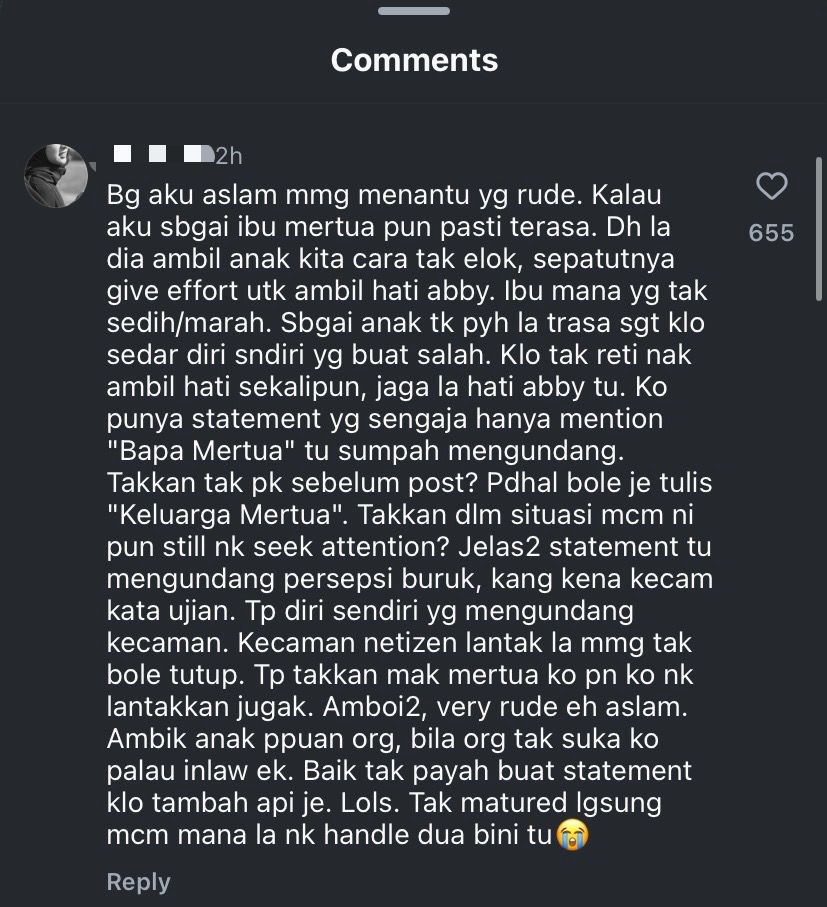Image resolution: width=827 pixels, height=907 pixels.
Task: Click the vertical scrollbar on the right
Action: (818, 228)
